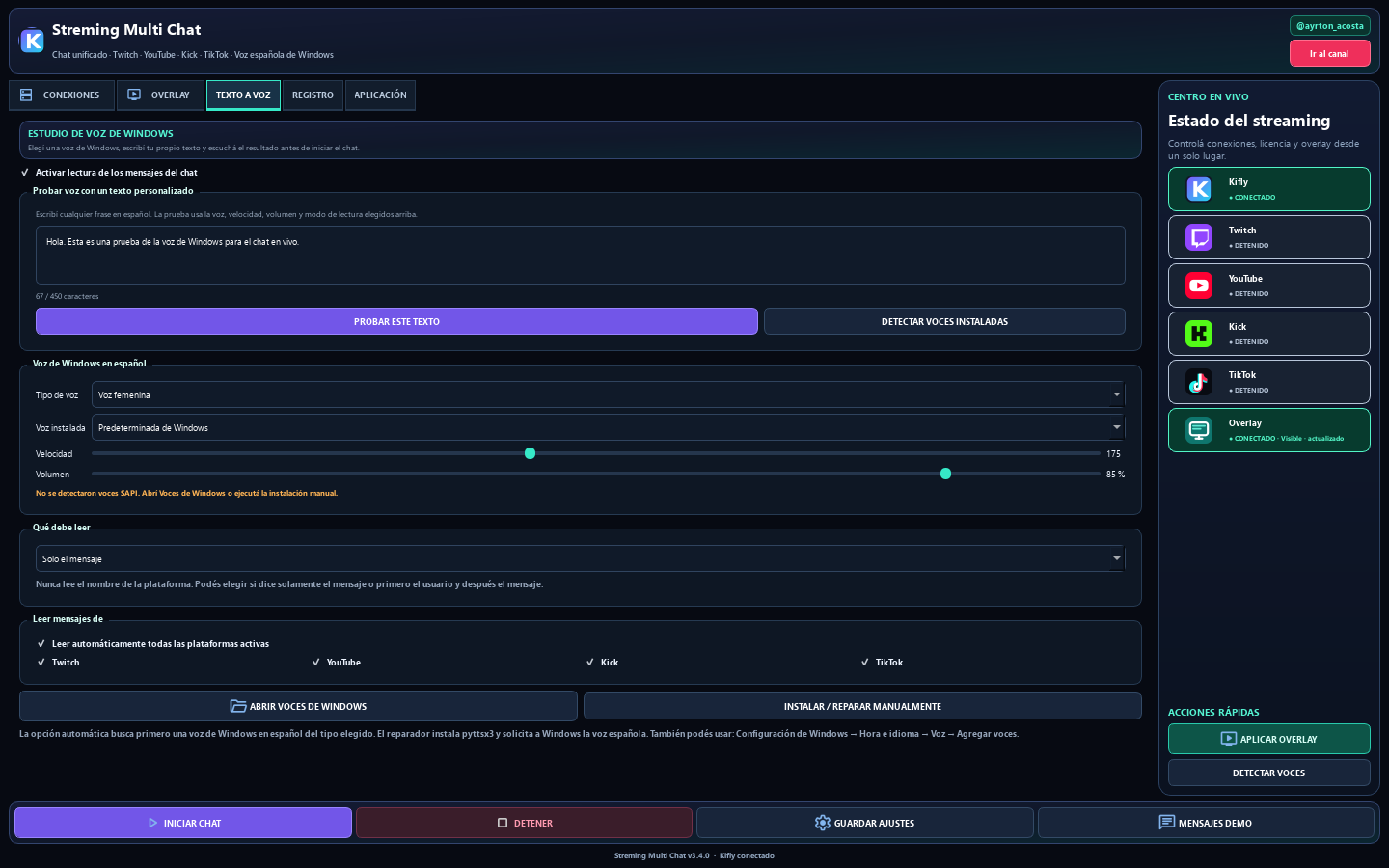Click the folder icon on Abrir Voces button
The image size is (1389, 868).
(238, 707)
